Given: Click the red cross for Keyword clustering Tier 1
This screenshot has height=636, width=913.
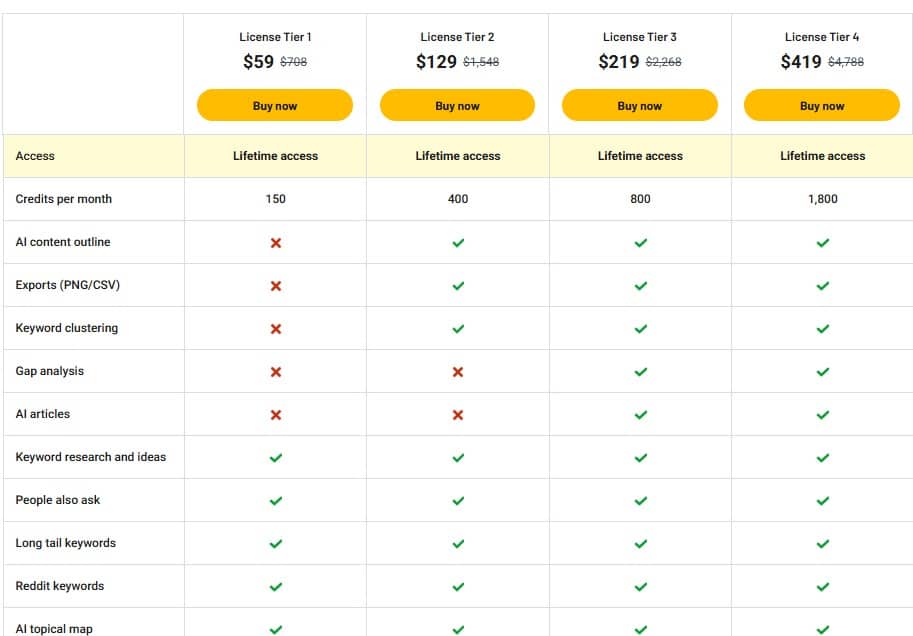Looking at the screenshot, I should (x=275, y=328).
